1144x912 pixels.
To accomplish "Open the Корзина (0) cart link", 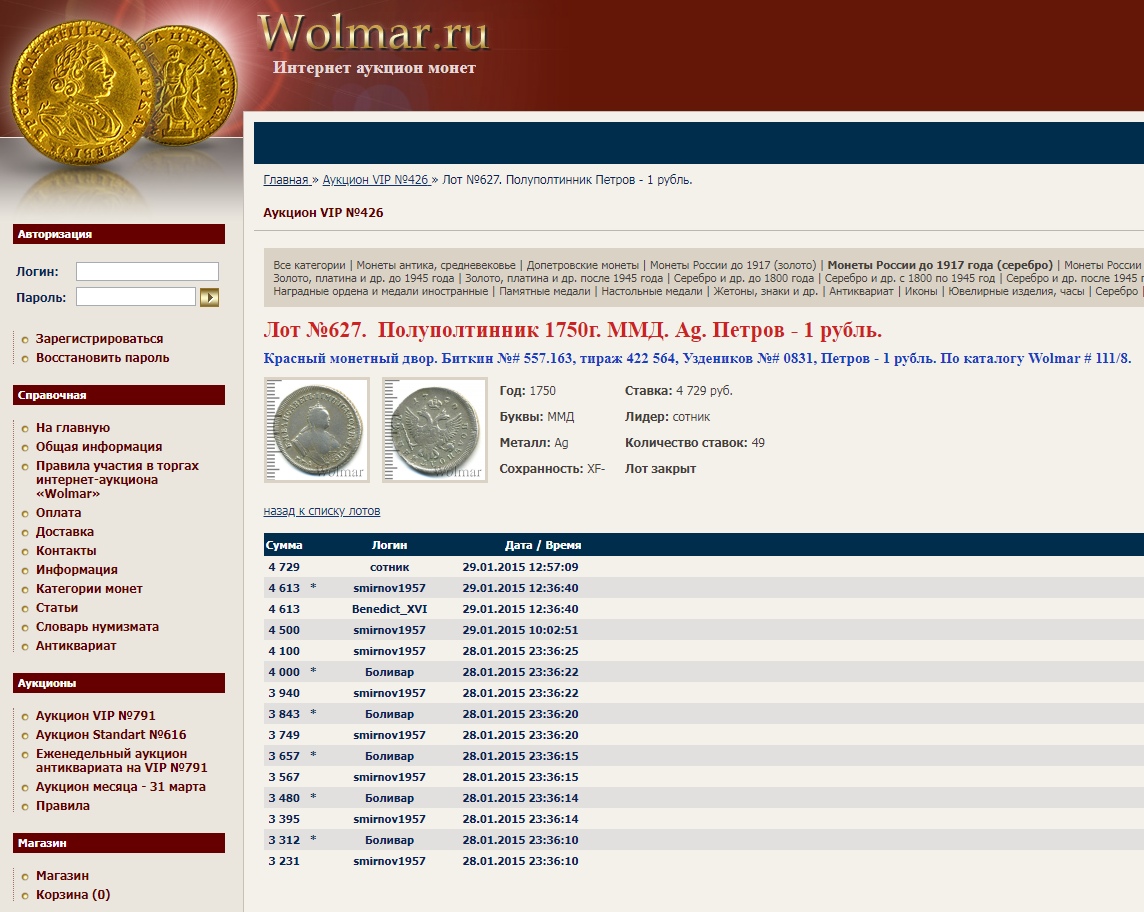I will coord(73,895).
